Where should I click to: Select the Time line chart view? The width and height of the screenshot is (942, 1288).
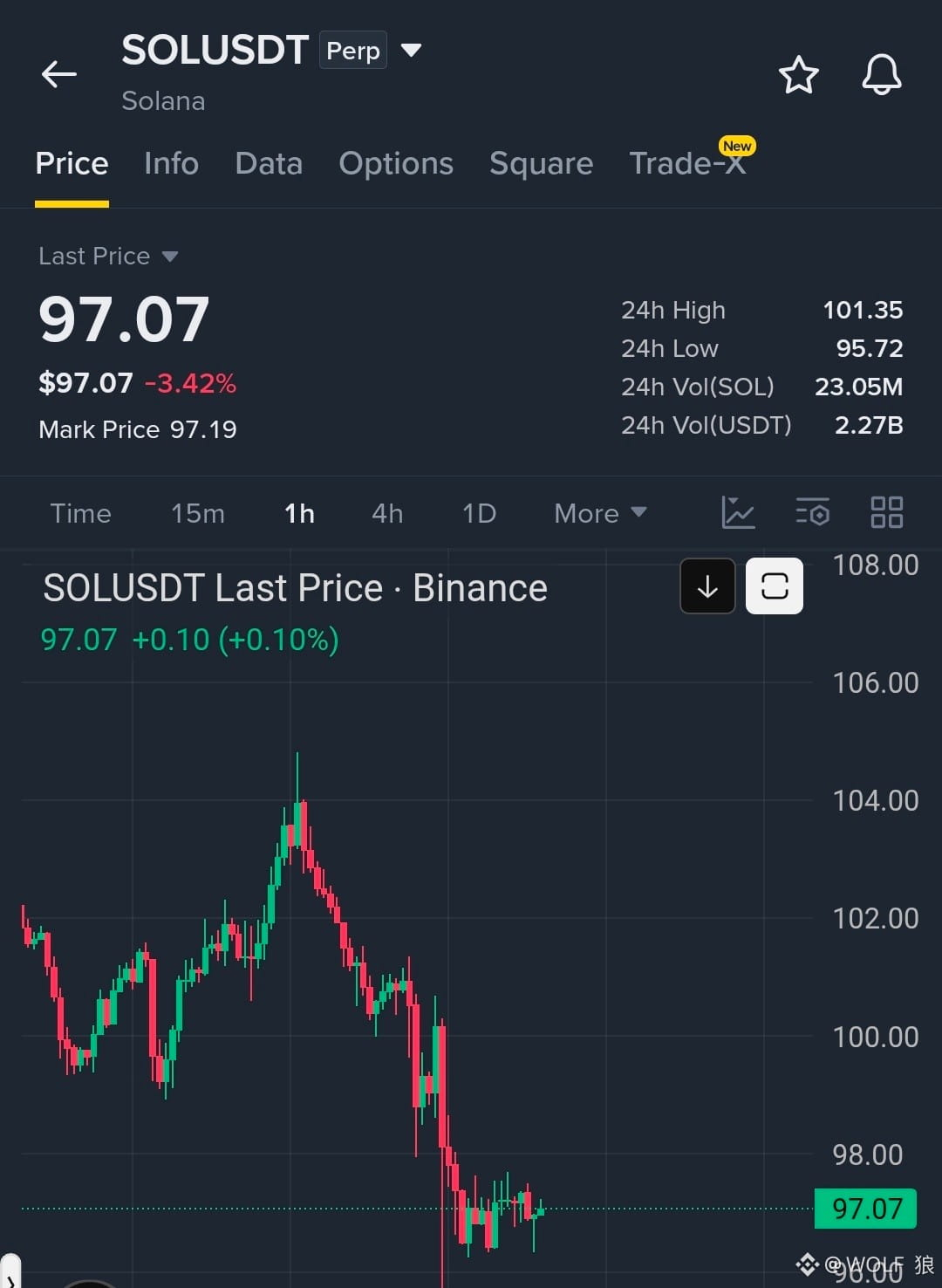[80, 513]
